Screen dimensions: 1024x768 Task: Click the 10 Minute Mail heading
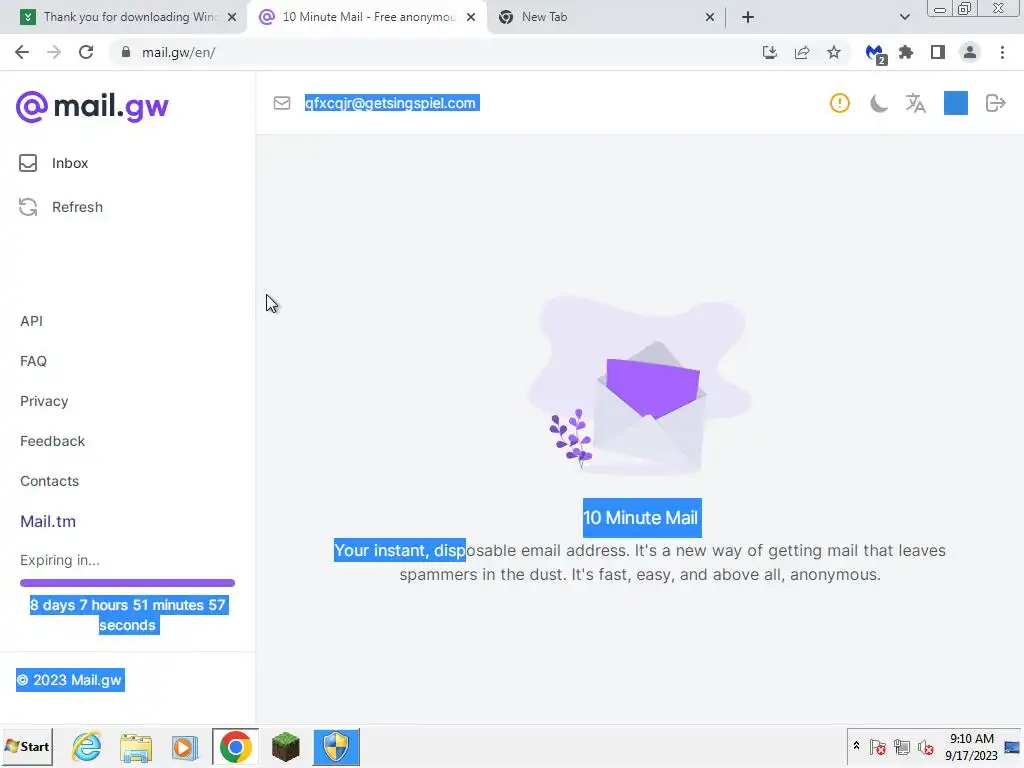[642, 518]
